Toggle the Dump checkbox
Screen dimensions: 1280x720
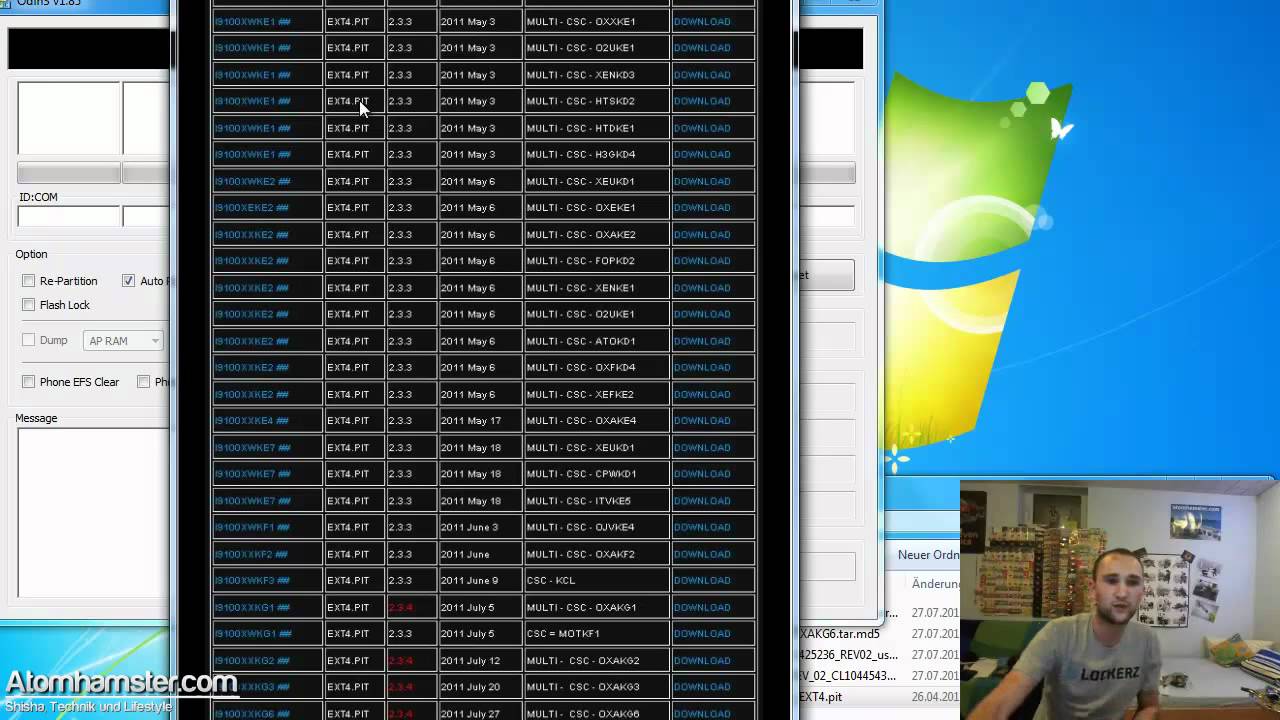pos(29,340)
